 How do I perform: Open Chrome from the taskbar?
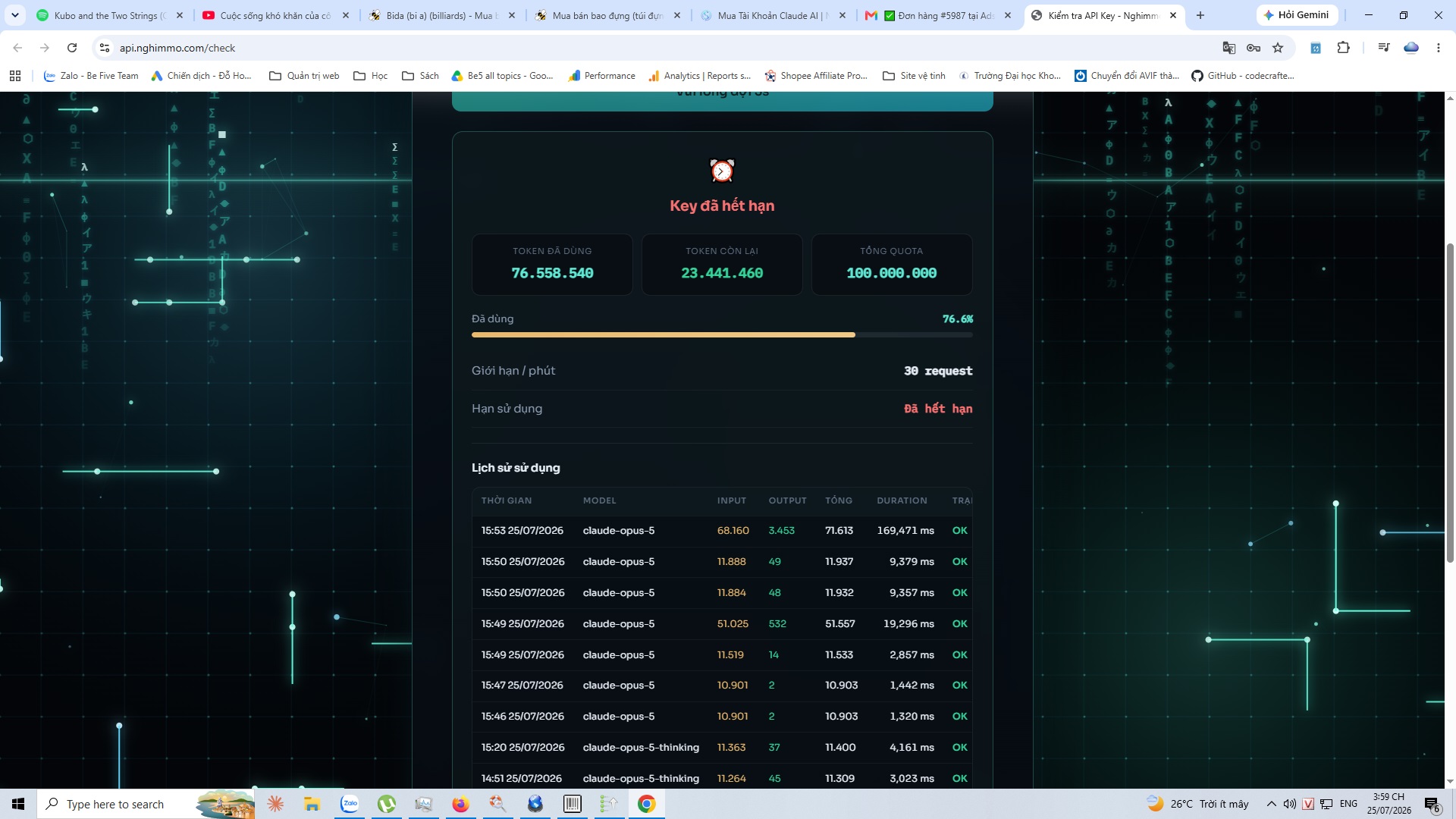pos(646,804)
